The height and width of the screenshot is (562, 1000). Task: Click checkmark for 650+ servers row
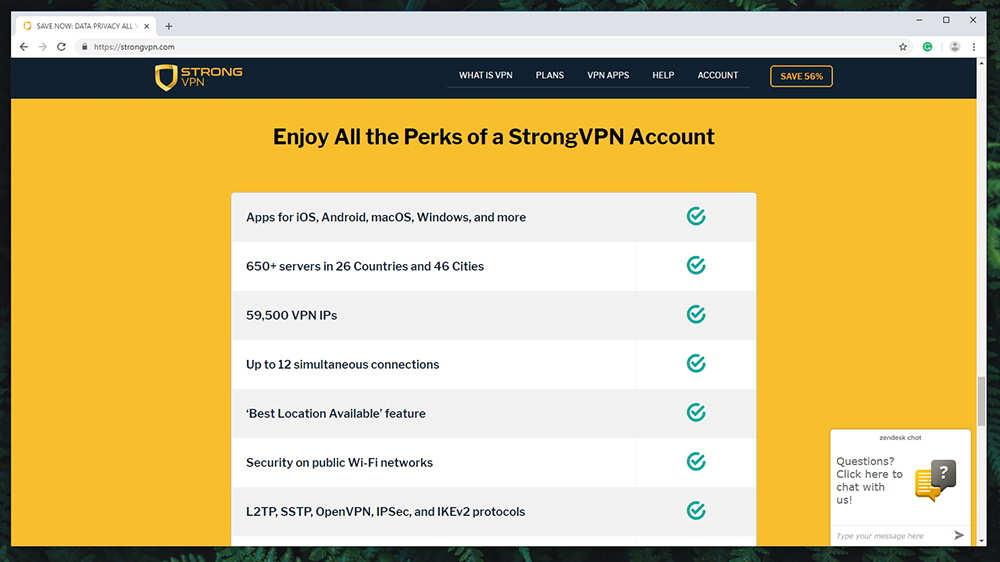point(696,265)
